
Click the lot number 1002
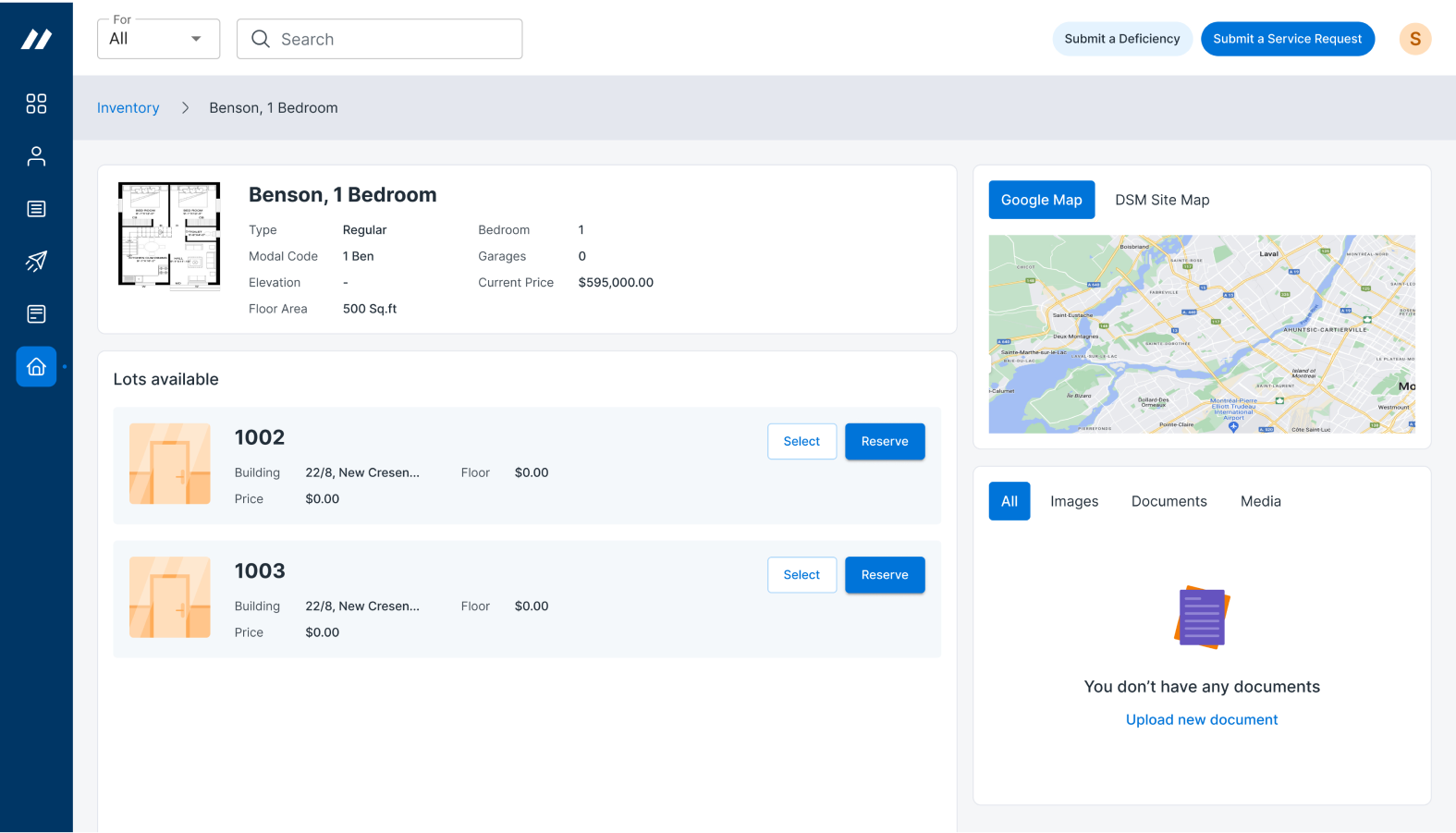click(260, 437)
